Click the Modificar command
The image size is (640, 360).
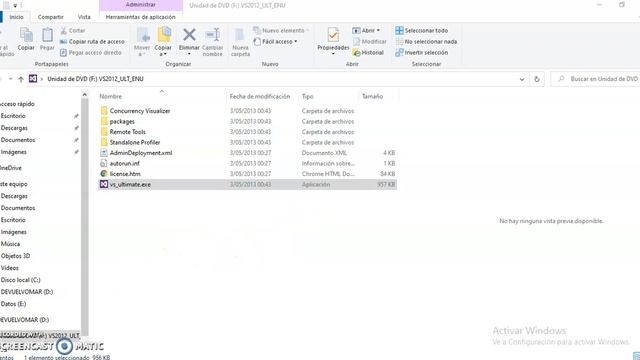coord(369,42)
